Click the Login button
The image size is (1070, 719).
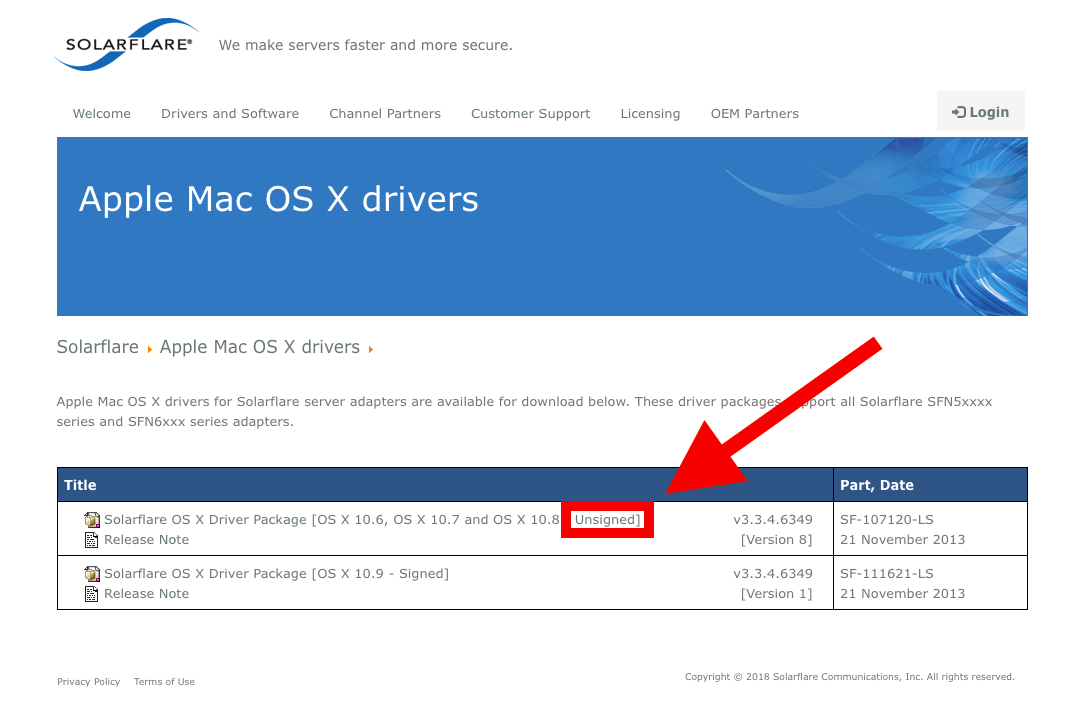pyautogui.click(x=981, y=111)
